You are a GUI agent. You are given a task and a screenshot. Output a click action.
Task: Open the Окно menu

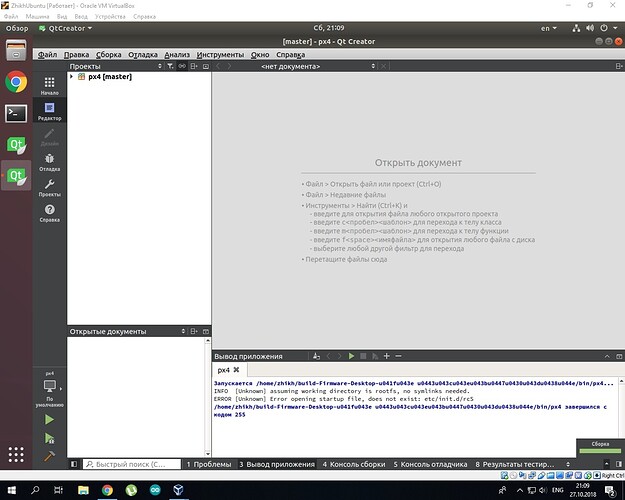coord(260,55)
